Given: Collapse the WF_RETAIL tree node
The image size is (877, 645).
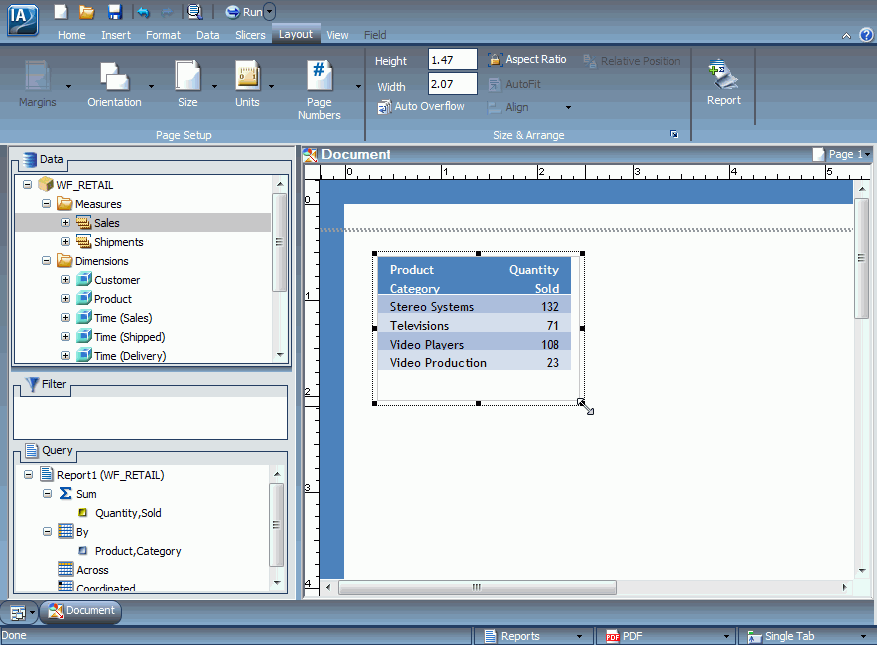Looking at the screenshot, I should [x=27, y=184].
